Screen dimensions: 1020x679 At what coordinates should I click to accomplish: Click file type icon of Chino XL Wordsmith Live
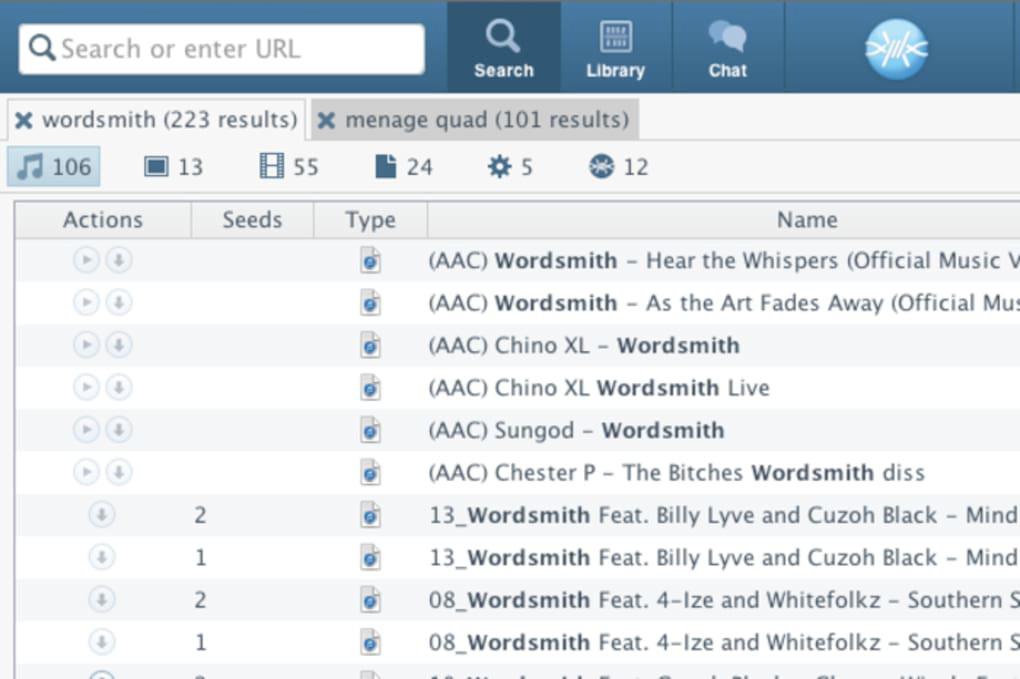pyautogui.click(x=370, y=388)
